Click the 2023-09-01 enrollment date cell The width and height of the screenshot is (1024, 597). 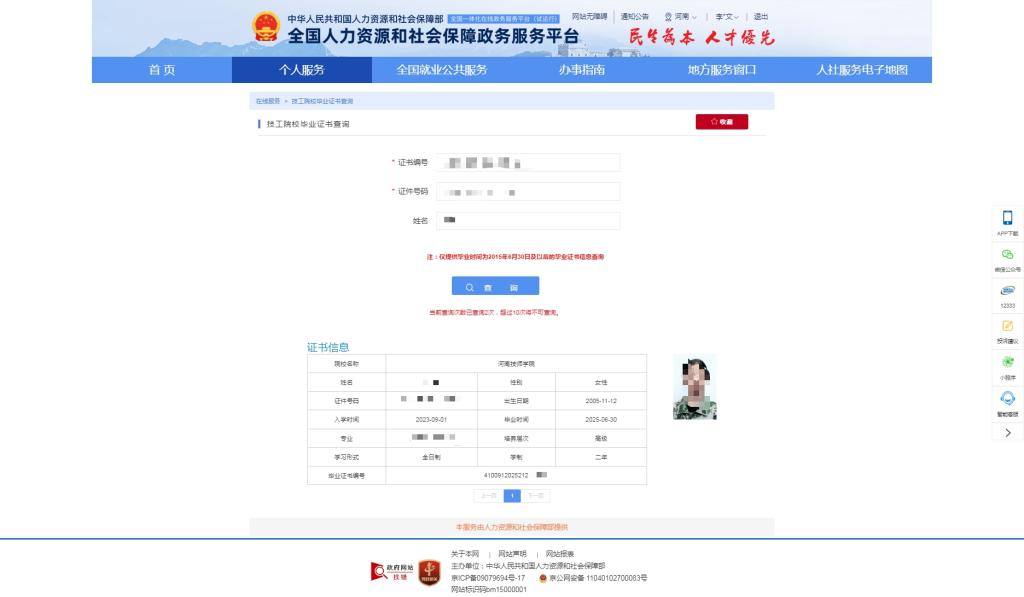point(431,420)
